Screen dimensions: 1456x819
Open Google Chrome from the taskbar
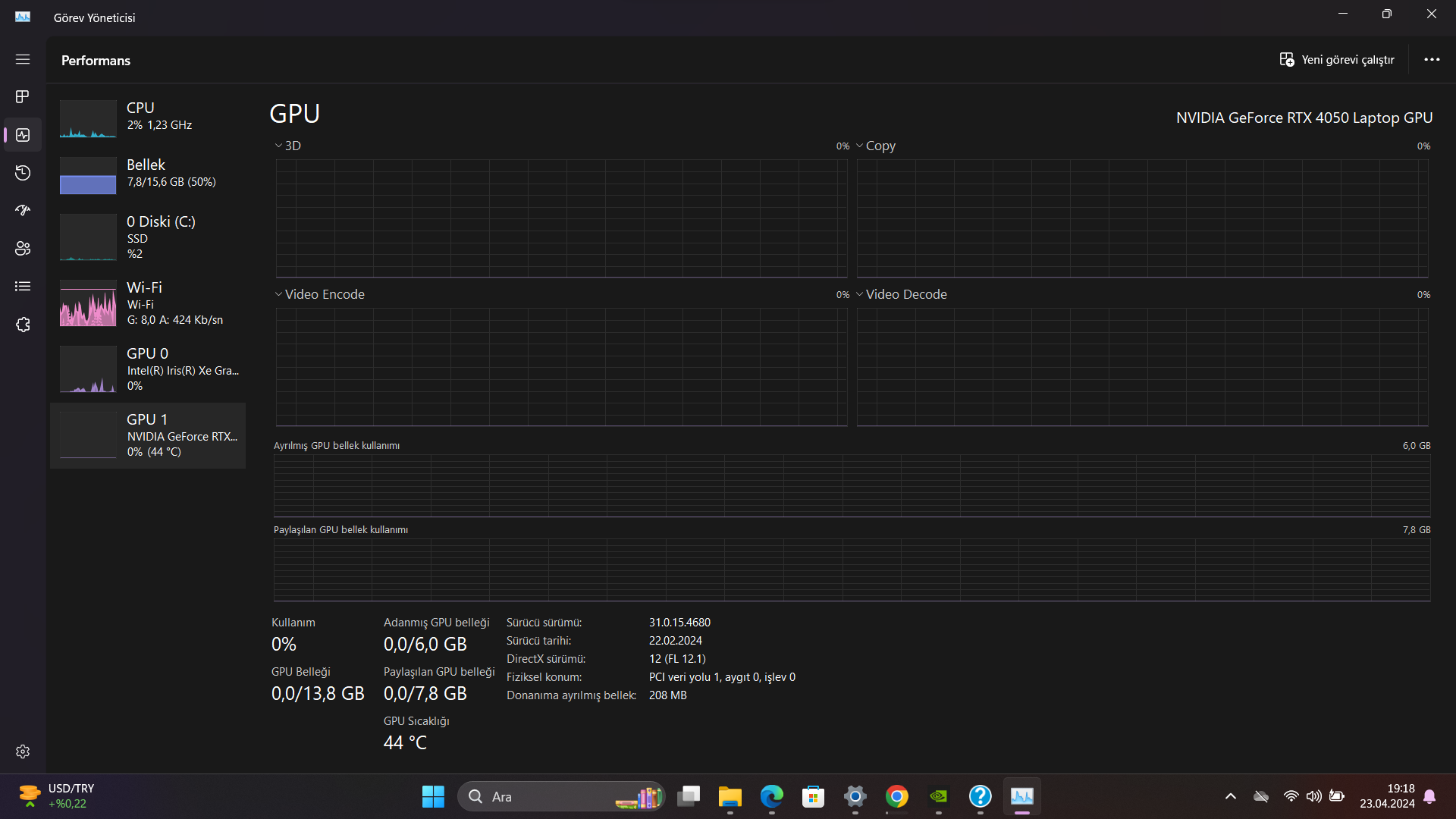click(896, 796)
